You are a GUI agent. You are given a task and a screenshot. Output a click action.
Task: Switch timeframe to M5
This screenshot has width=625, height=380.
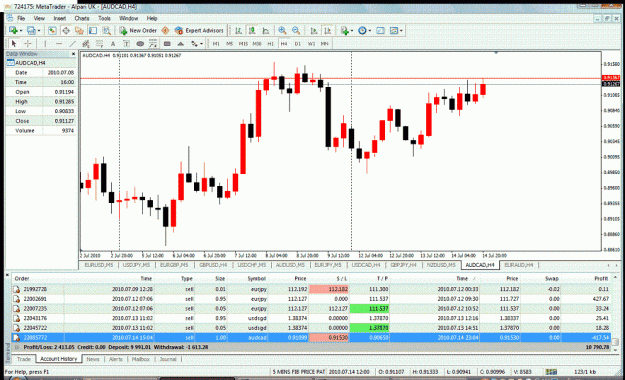coord(230,43)
